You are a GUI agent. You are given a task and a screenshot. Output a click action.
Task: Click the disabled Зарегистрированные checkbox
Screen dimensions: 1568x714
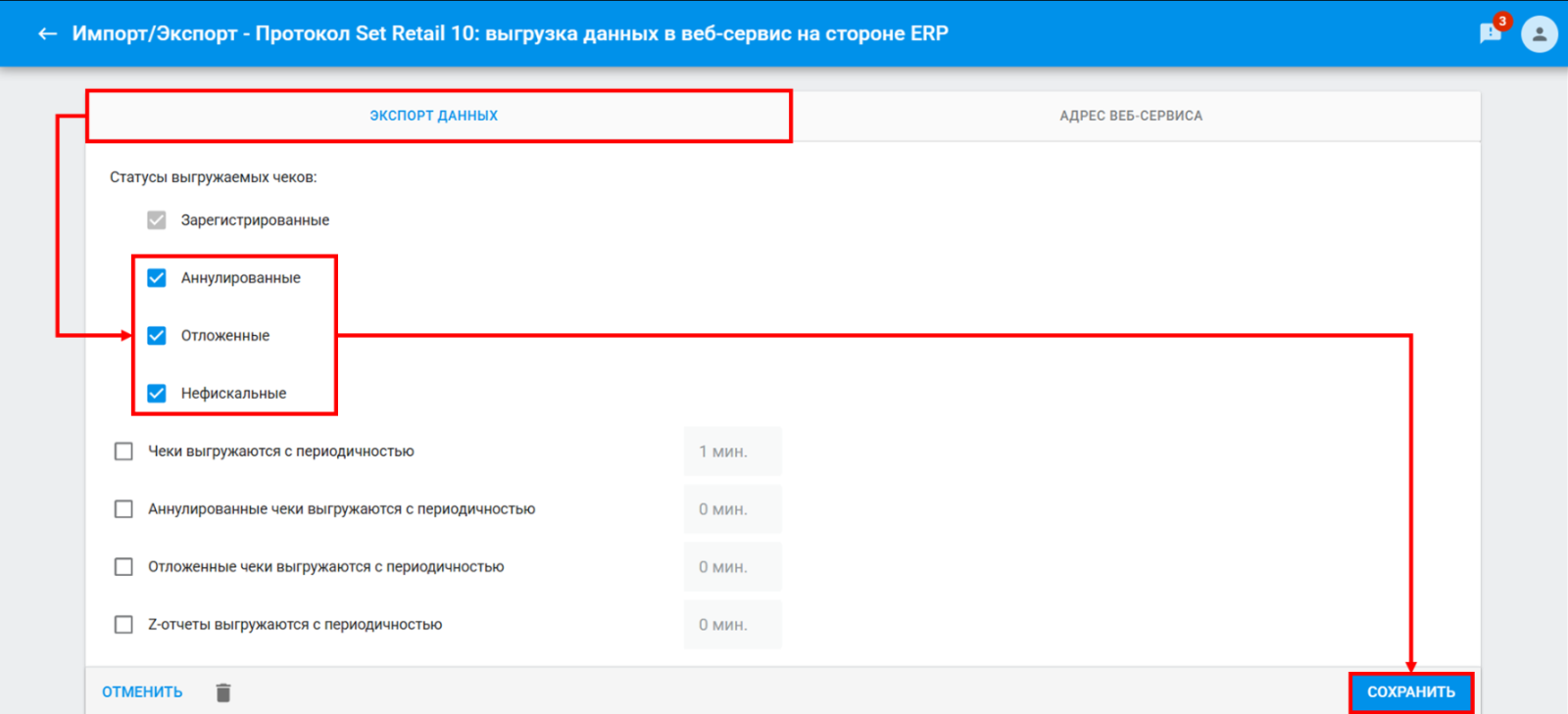click(157, 220)
